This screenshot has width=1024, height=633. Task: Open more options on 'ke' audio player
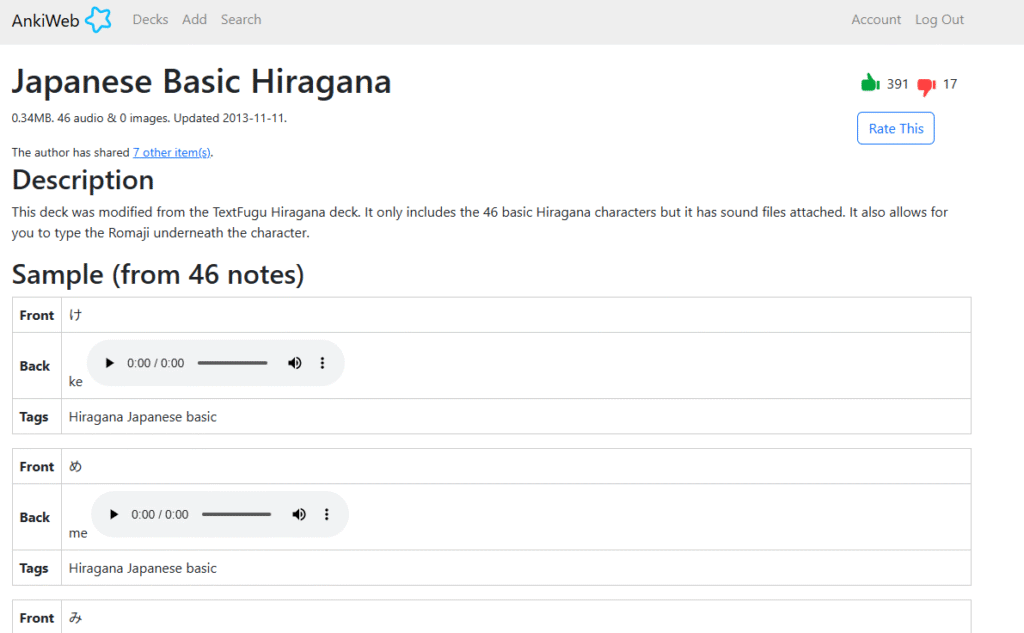click(x=322, y=363)
